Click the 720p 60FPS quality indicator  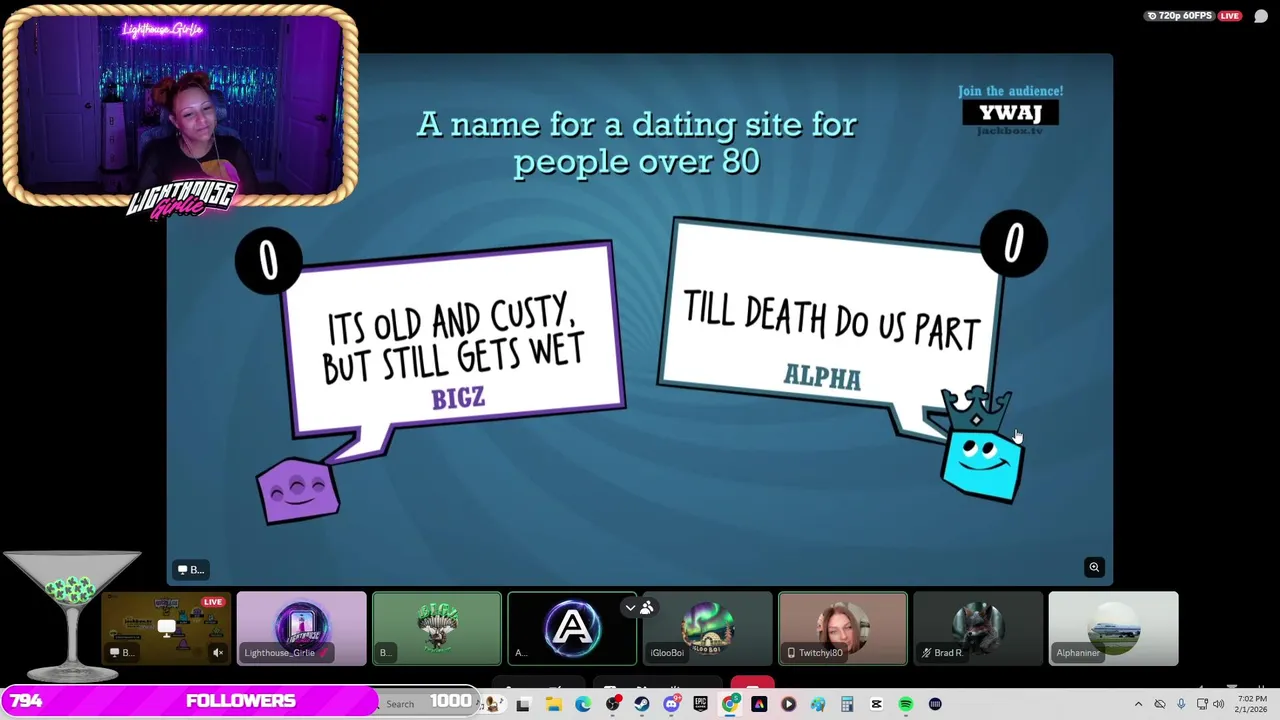pyautogui.click(x=1180, y=16)
